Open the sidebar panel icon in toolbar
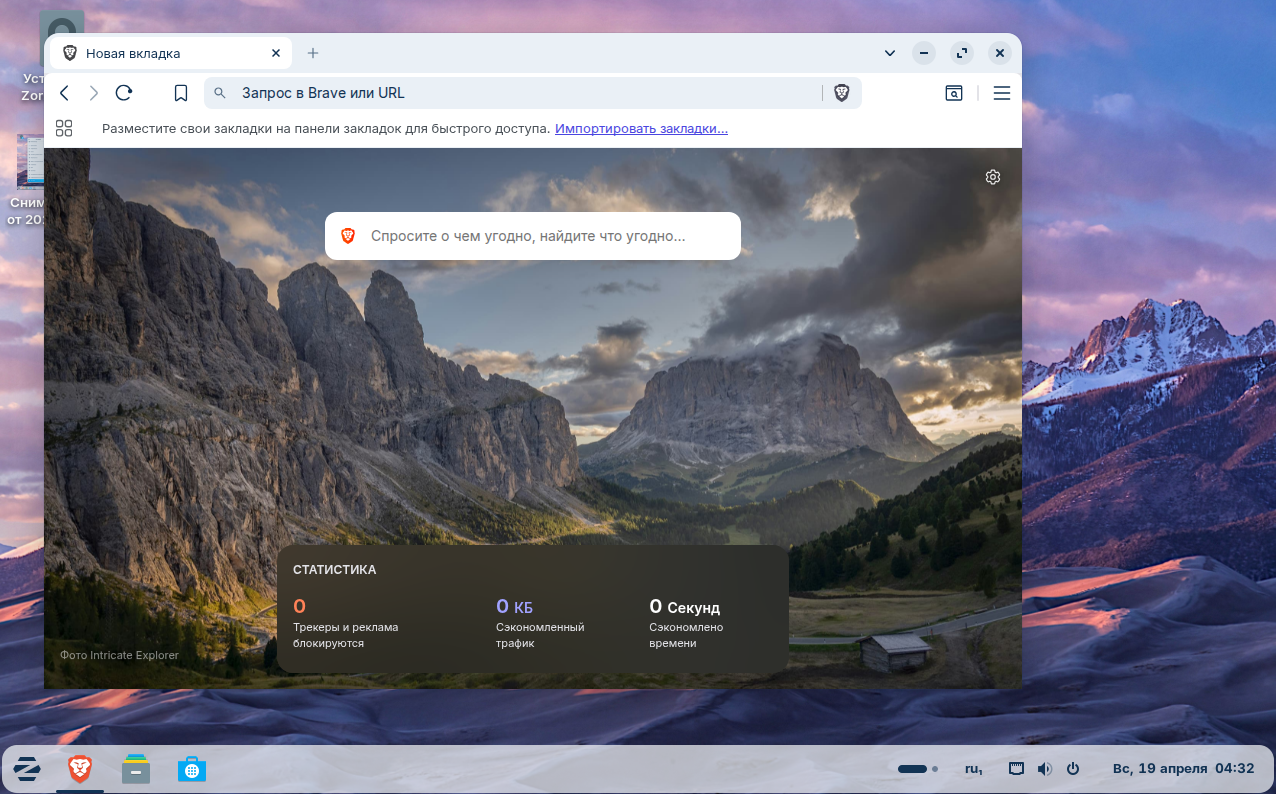 (x=954, y=93)
